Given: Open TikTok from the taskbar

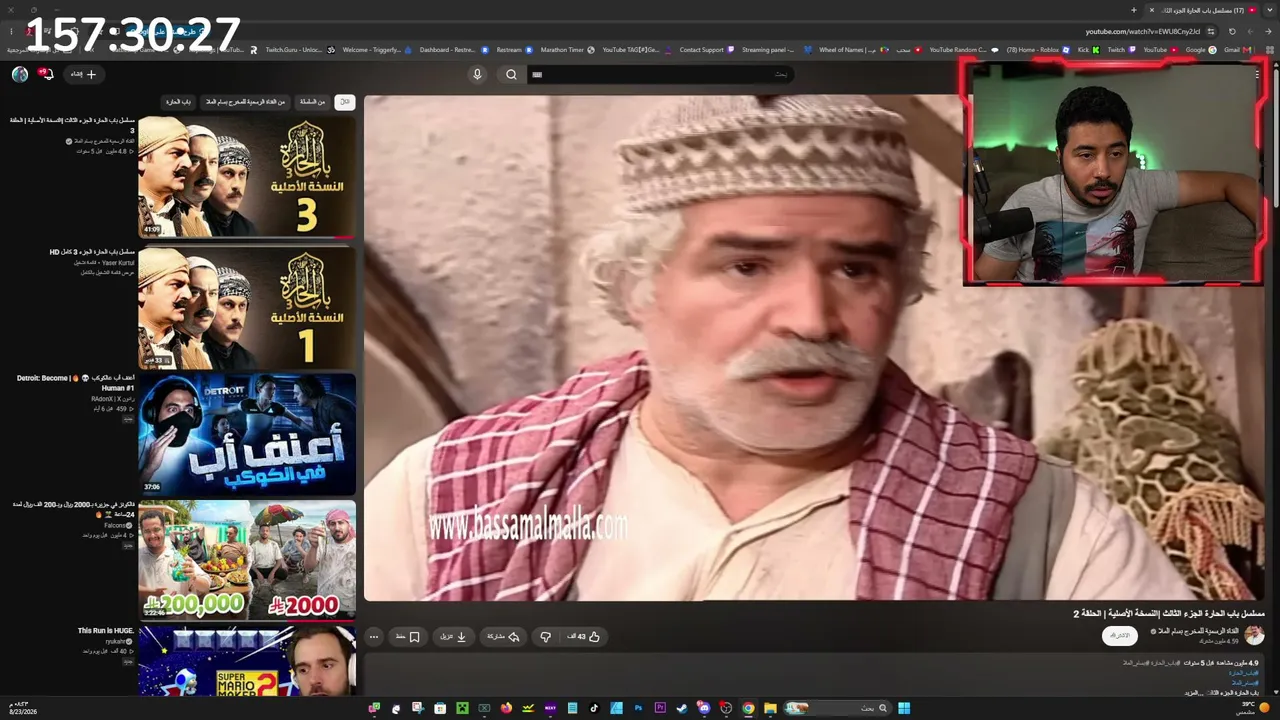Looking at the screenshot, I should coord(594,708).
